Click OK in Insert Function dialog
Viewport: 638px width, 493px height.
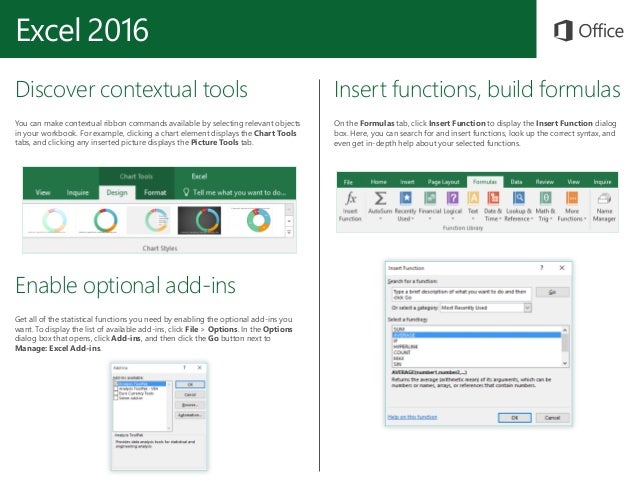[514, 418]
